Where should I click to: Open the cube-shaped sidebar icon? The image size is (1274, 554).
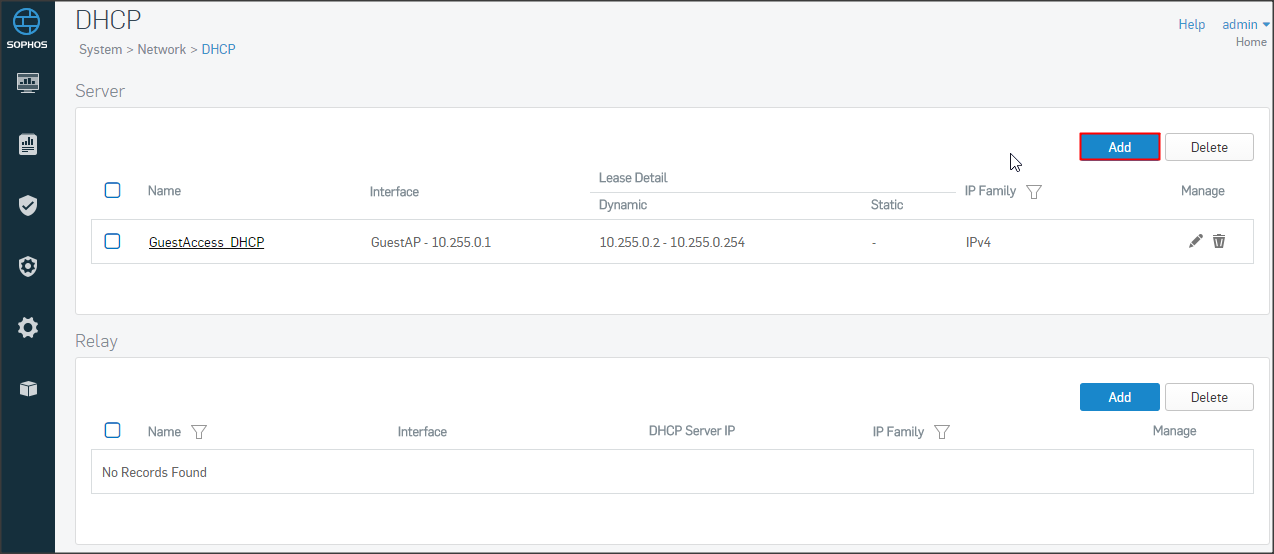[x=28, y=389]
